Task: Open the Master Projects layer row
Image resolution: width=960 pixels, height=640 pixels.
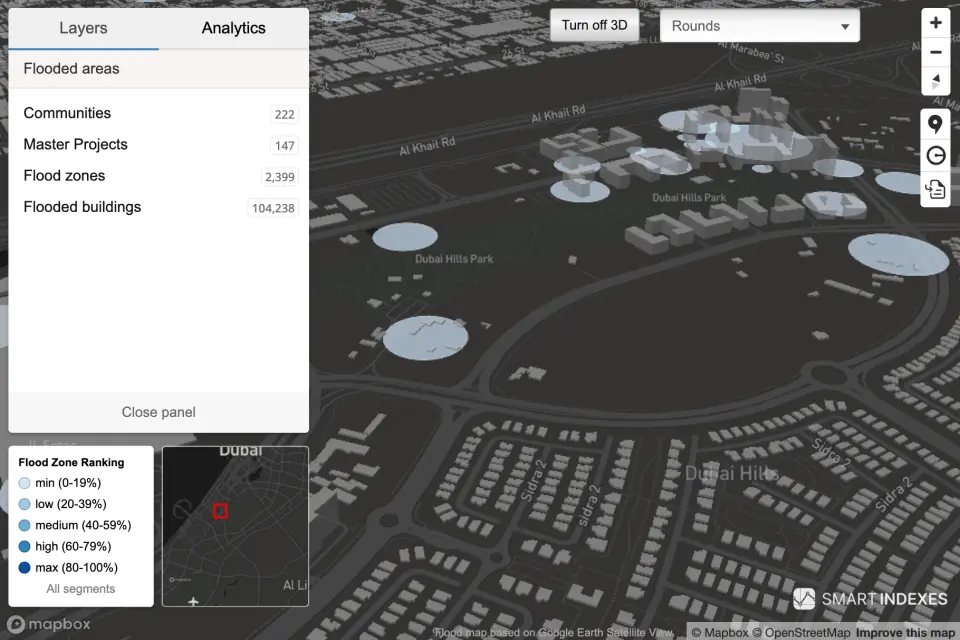Action: (159, 145)
